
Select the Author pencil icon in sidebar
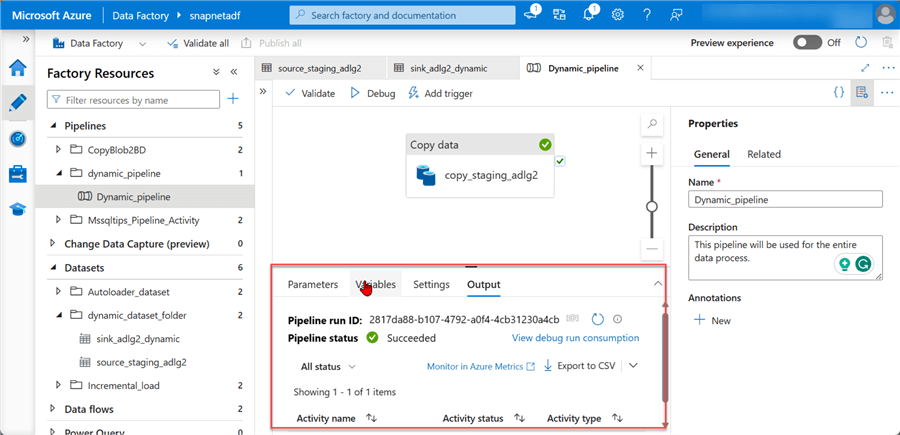pyautogui.click(x=18, y=103)
